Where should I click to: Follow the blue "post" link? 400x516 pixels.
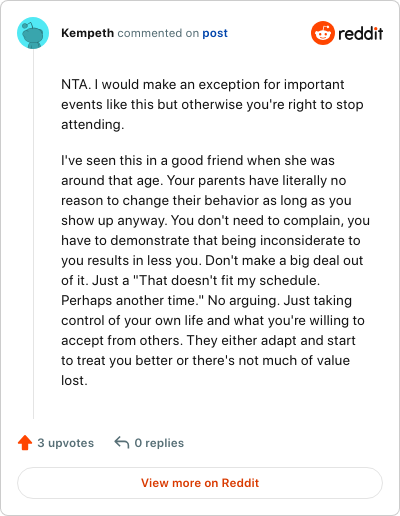click(x=215, y=33)
